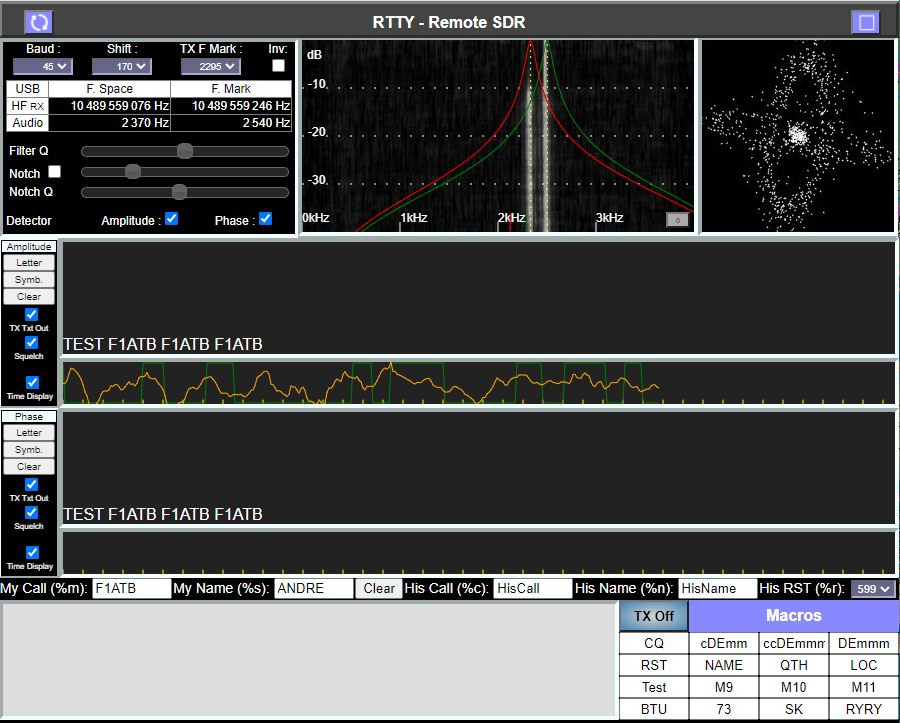900x723 pixels.
Task: Select the 73 macro
Action: point(724,709)
